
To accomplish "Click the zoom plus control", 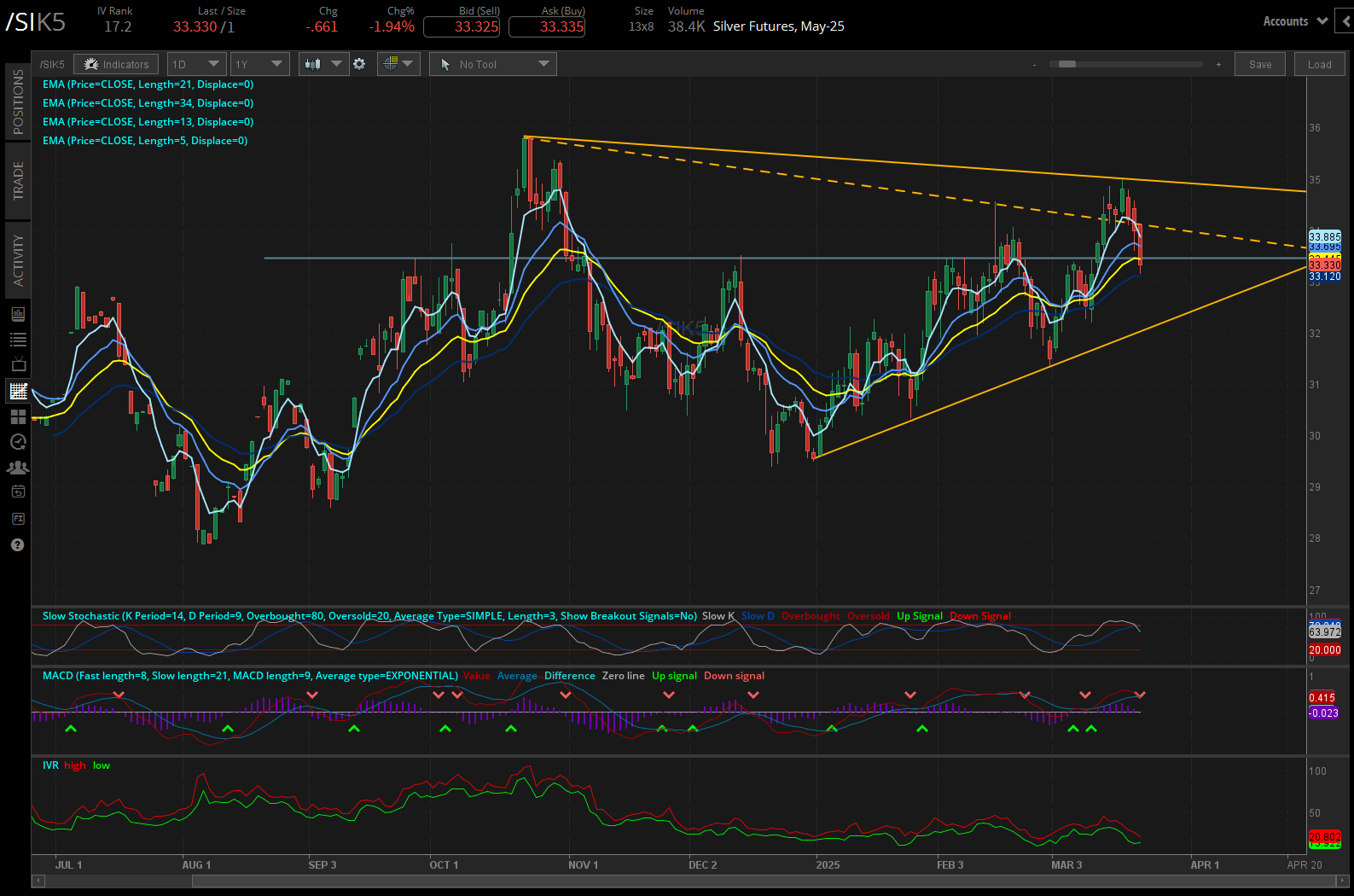I will click(x=1218, y=64).
